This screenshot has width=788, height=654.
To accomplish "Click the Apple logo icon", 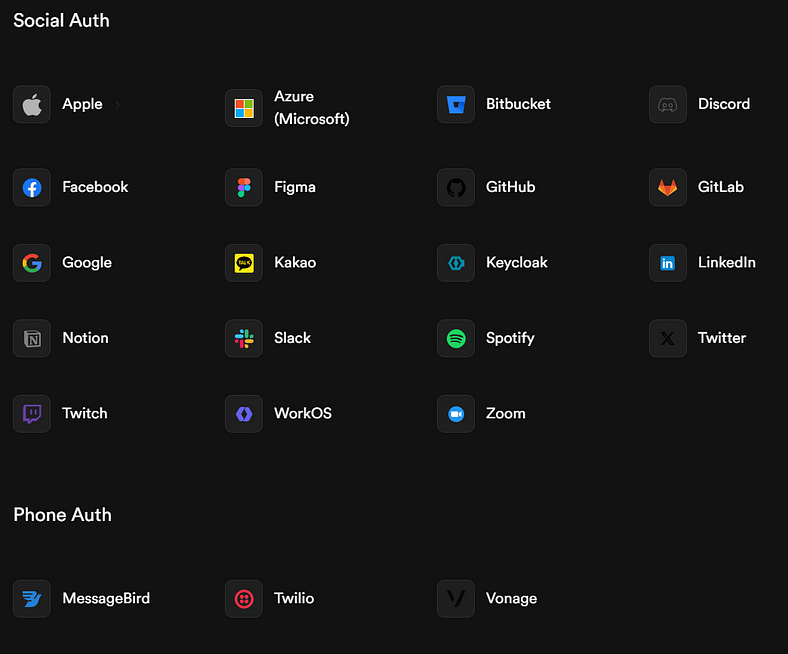I will [x=32, y=105].
